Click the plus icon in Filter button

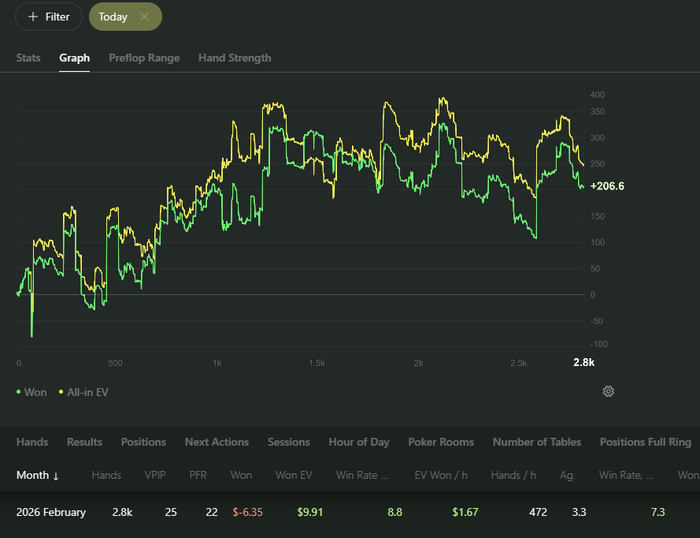click(33, 17)
